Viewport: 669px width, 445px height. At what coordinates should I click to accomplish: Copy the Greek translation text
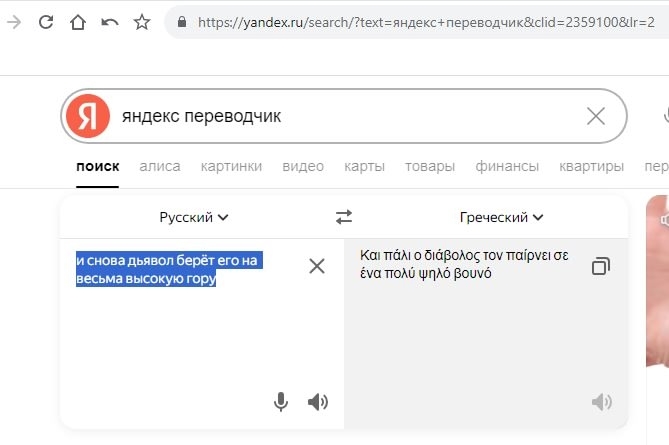[600, 266]
